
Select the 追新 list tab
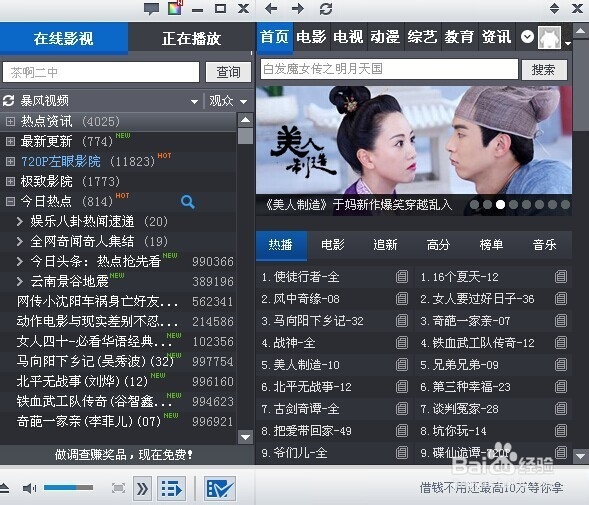click(x=385, y=245)
